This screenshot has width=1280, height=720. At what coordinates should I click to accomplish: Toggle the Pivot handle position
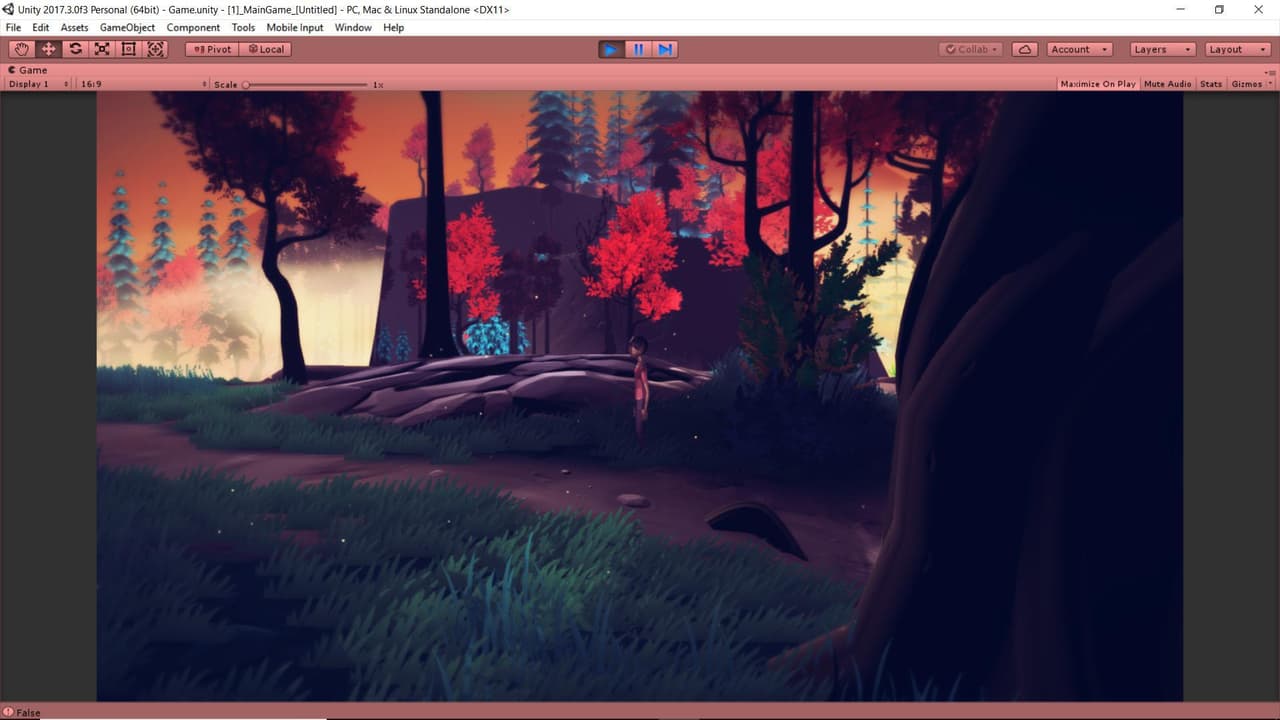coord(212,49)
